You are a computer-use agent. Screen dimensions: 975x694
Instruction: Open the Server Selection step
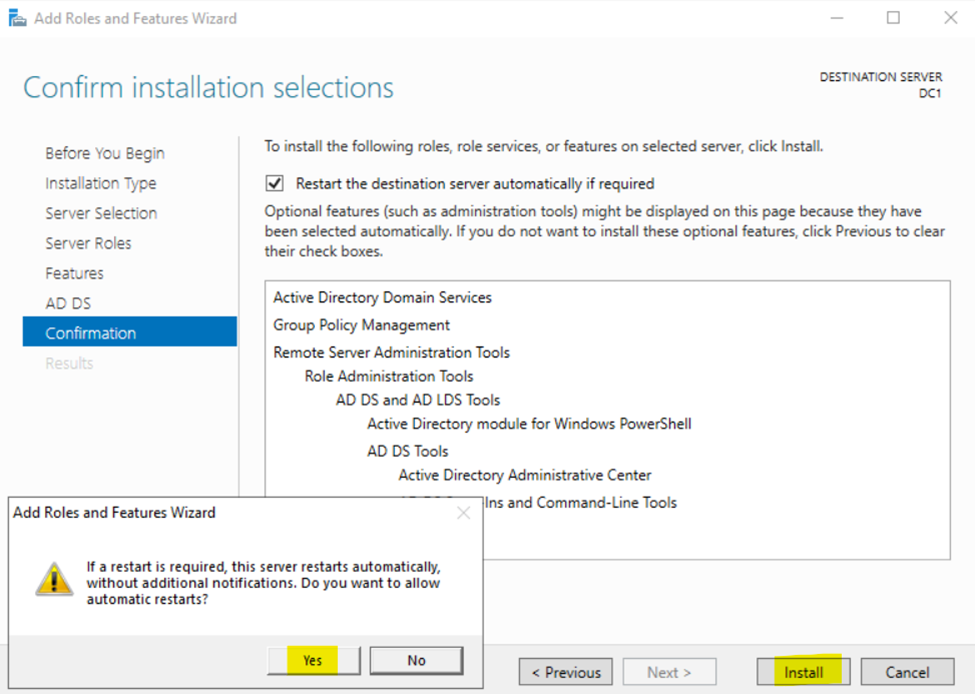[x=101, y=213]
